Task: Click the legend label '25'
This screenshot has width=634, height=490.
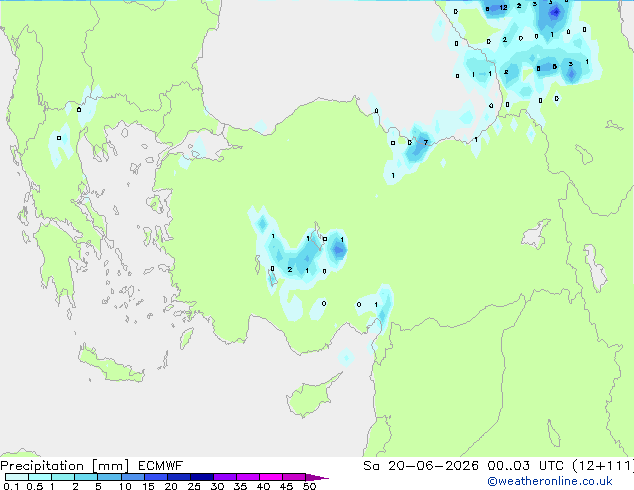Action: pyautogui.click(x=194, y=486)
